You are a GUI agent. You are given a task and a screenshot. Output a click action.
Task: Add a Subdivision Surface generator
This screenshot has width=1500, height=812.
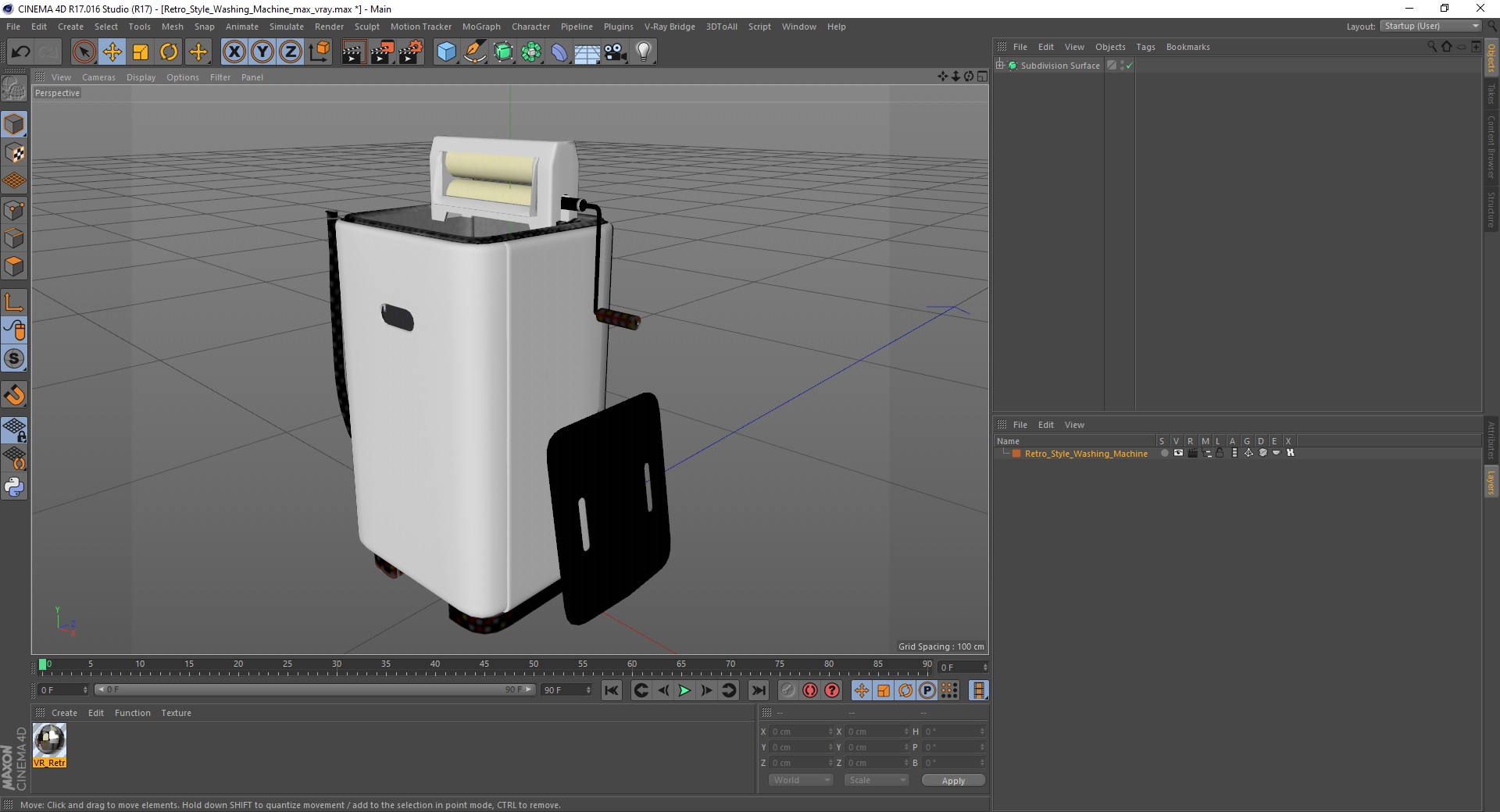click(504, 52)
